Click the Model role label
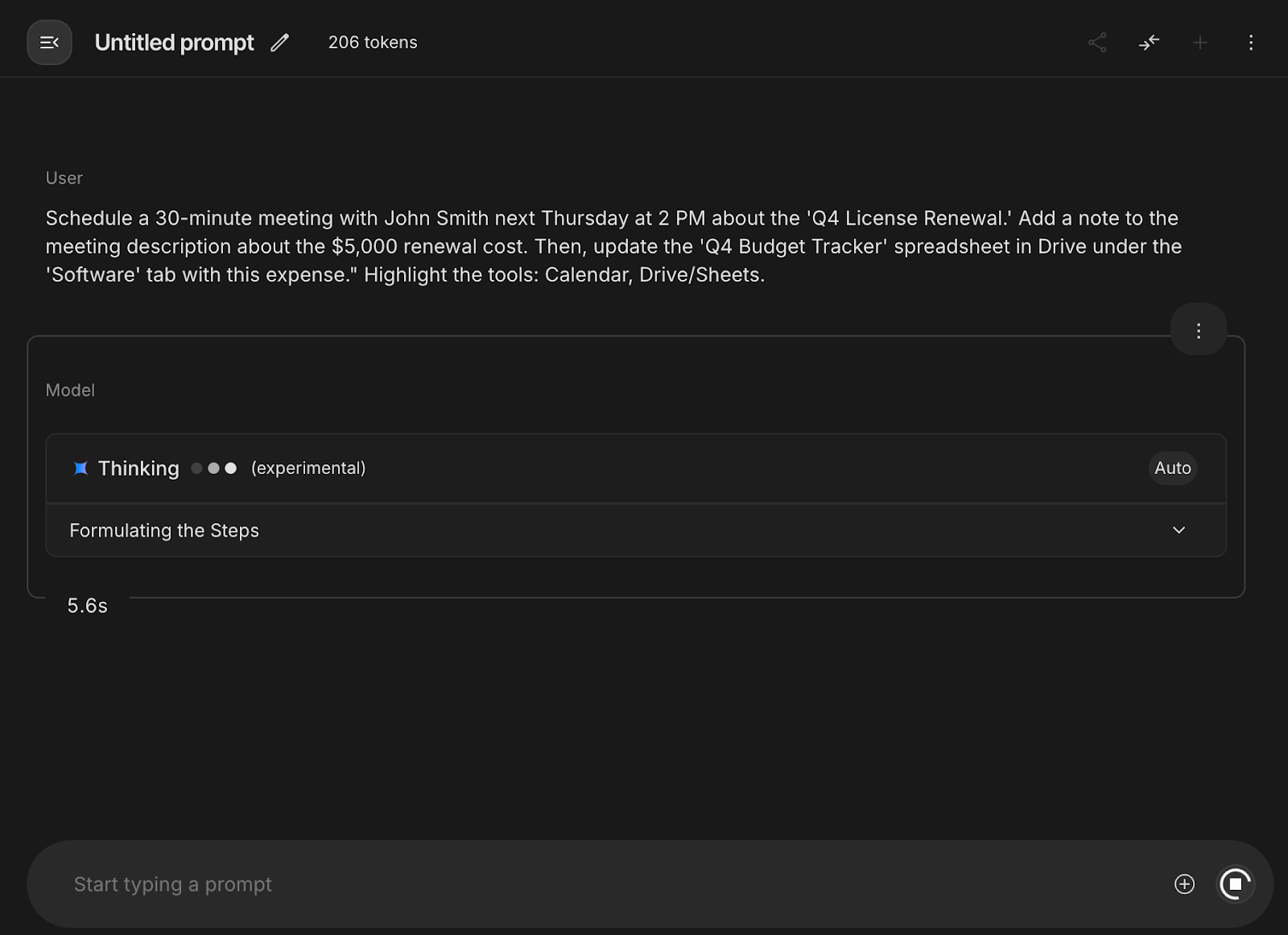The width and height of the screenshot is (1288, 935). tap(70, 390)
